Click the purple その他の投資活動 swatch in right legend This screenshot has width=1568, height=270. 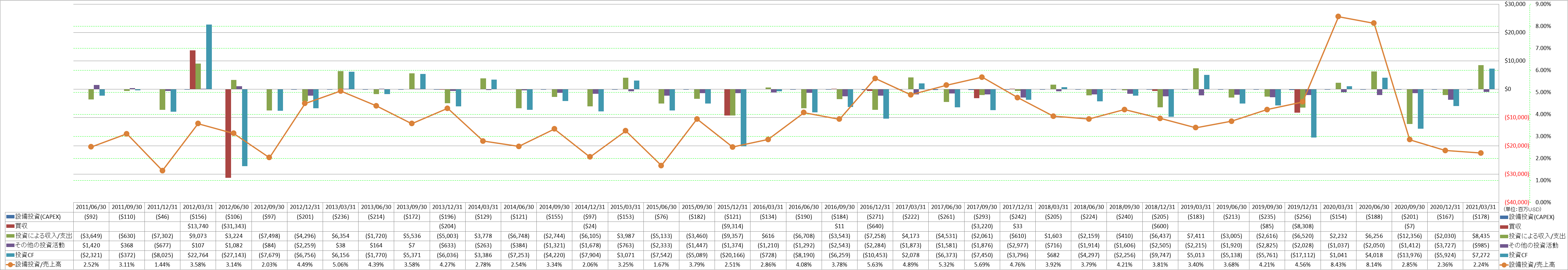[x=1505, y=246]
